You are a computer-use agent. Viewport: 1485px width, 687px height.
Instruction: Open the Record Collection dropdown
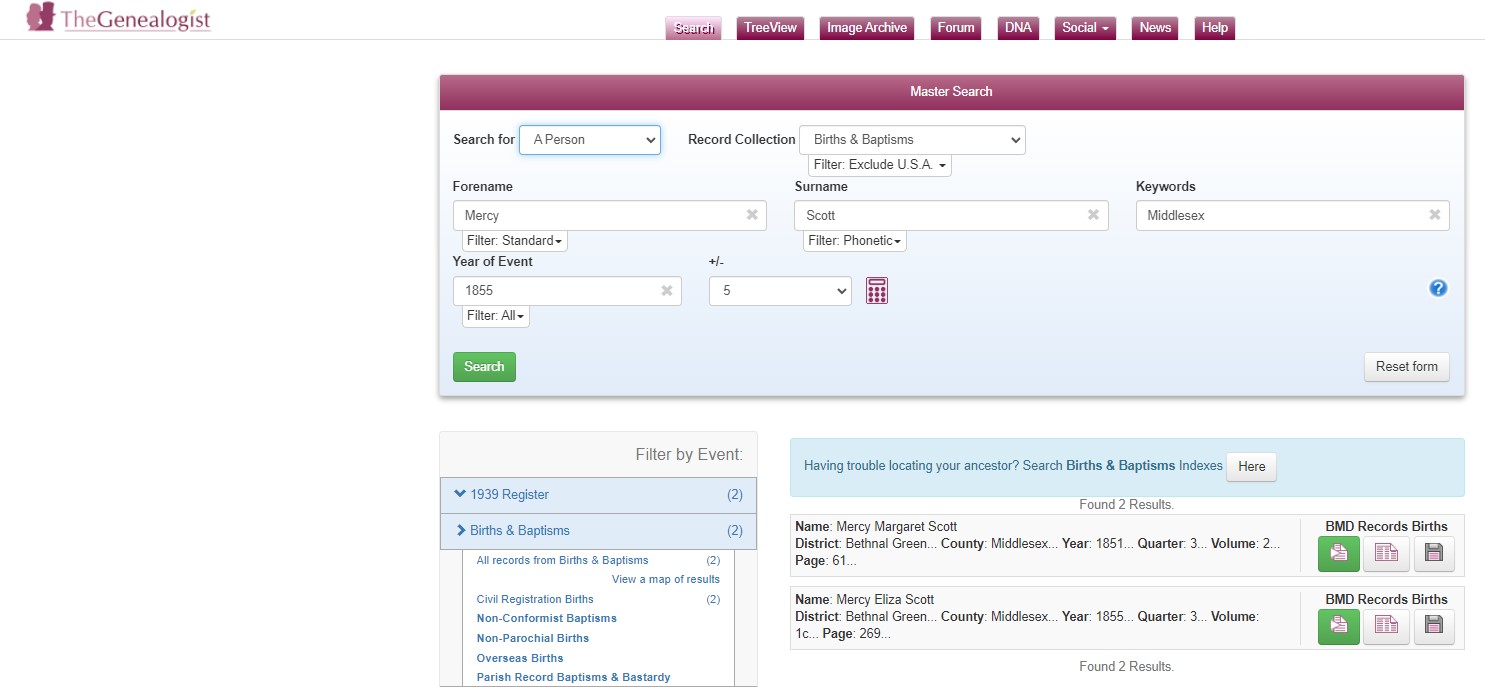(912, 140)
